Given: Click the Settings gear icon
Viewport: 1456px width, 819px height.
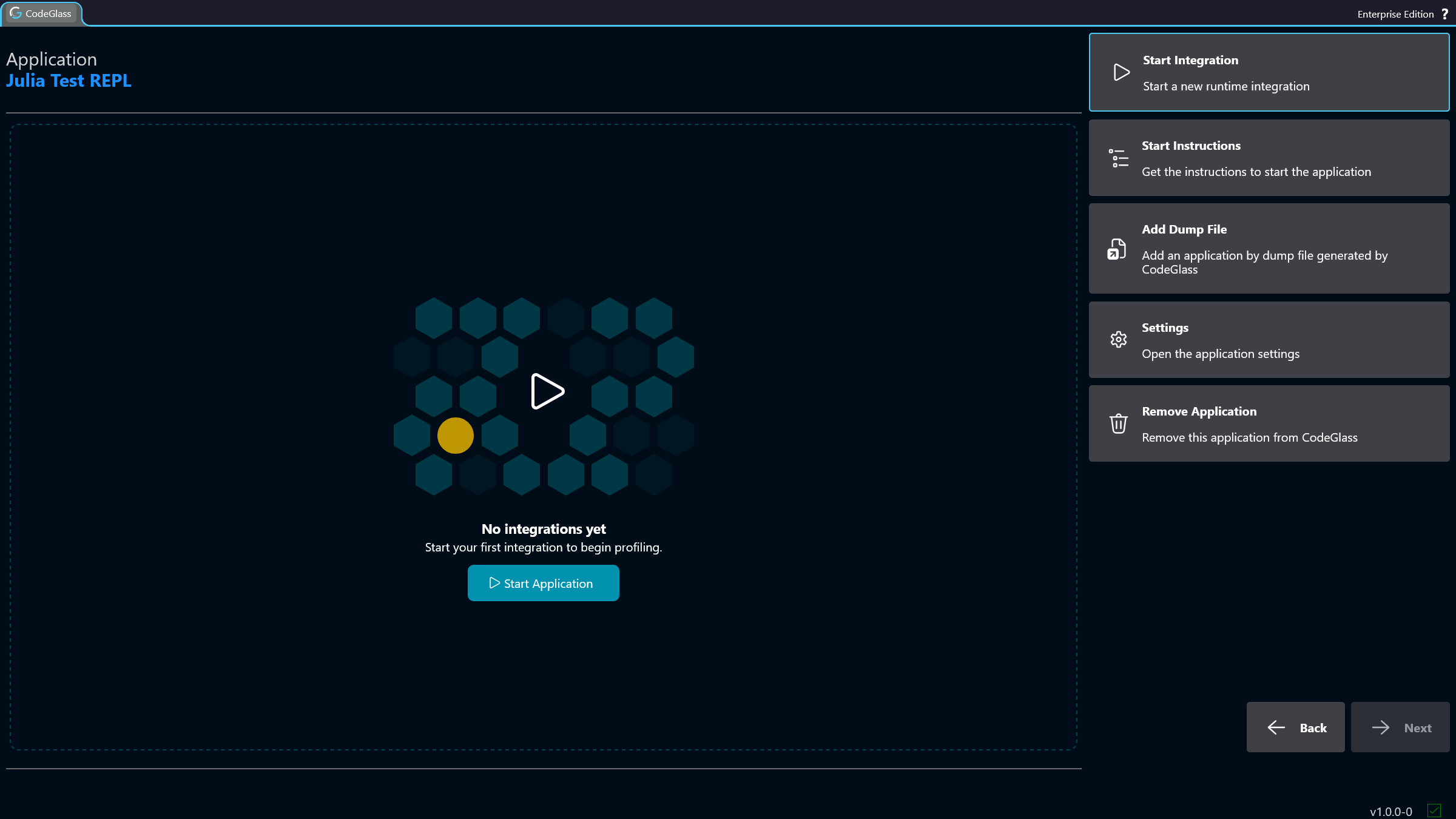Looking at the screenshot, I should pos(1119,340).
